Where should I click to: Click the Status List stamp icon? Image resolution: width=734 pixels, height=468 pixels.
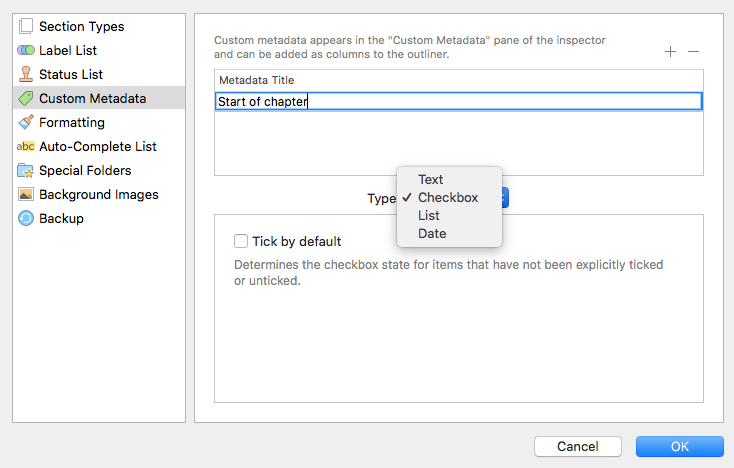pos(26,74)
